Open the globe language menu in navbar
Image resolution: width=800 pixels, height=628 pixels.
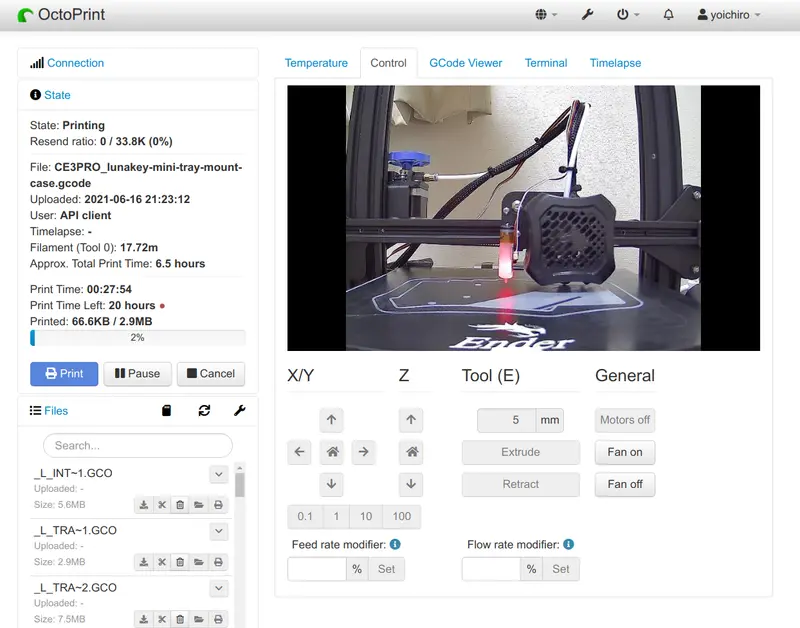(545, 15)
